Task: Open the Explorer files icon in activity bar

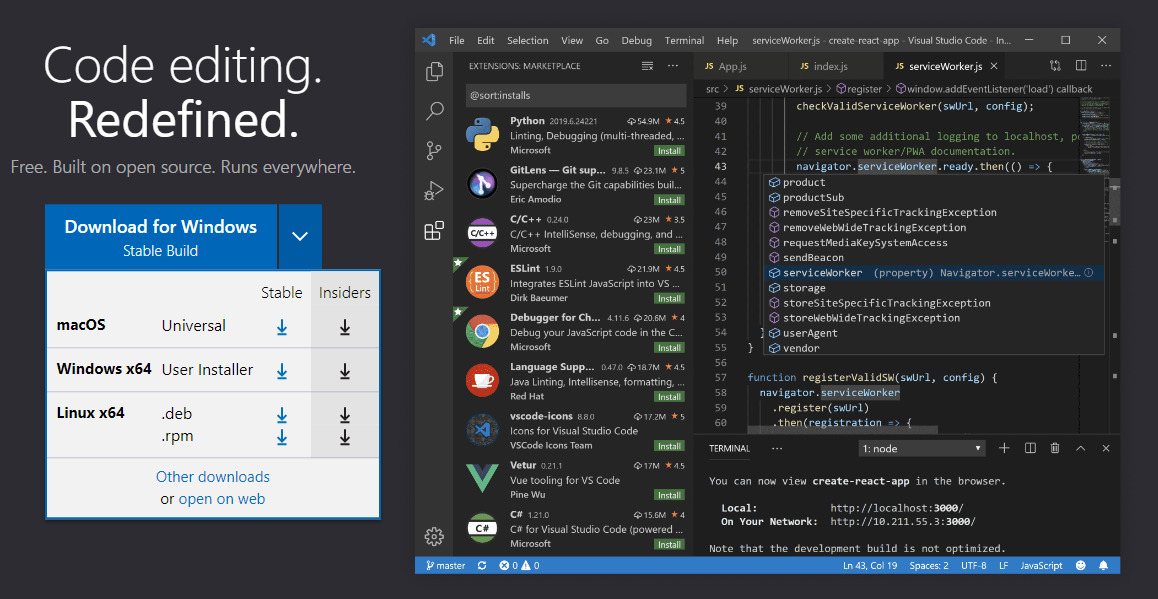Action: click(x=435, y=72)
